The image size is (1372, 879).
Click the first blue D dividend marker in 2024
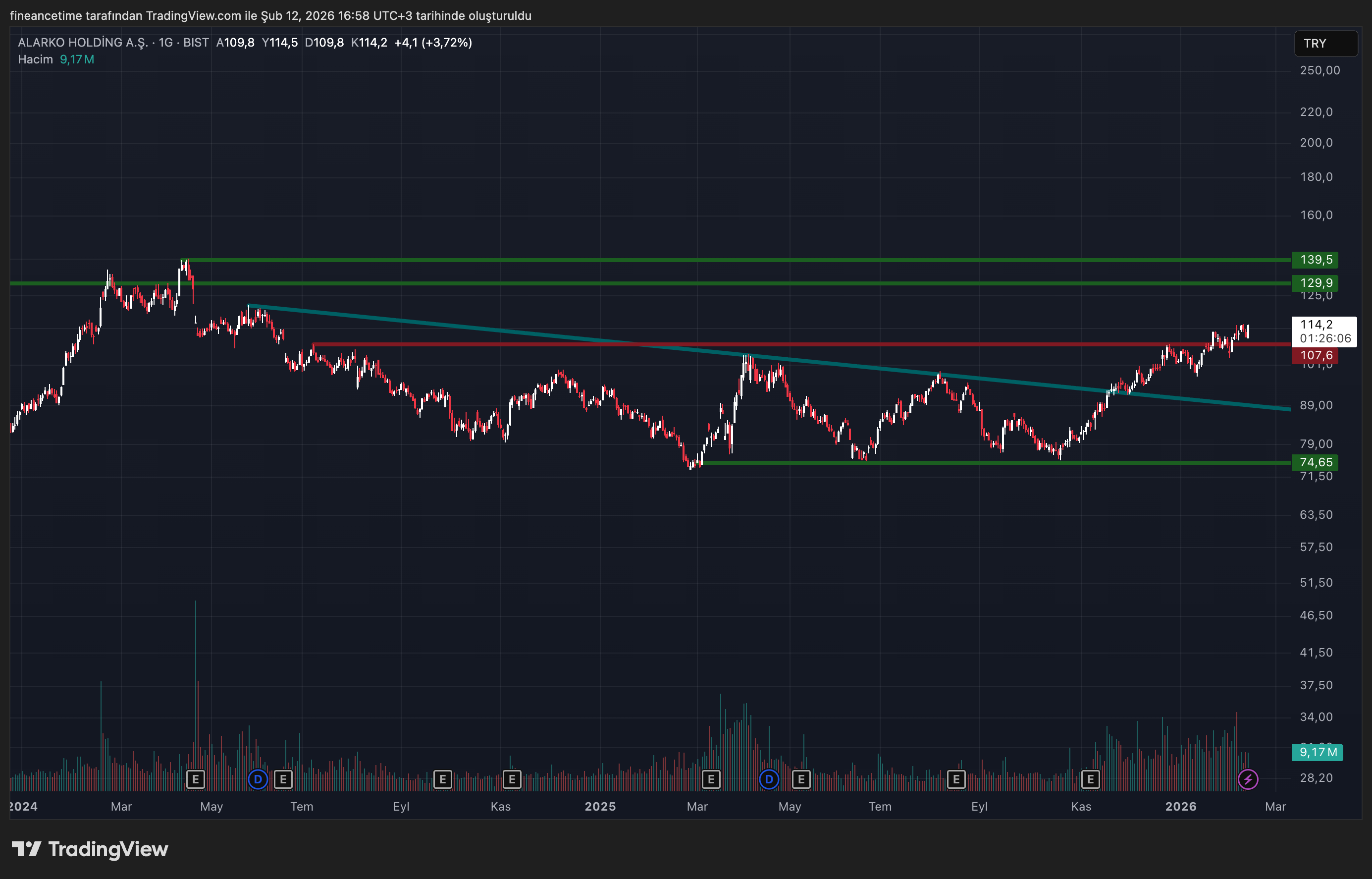coord(258,779)
